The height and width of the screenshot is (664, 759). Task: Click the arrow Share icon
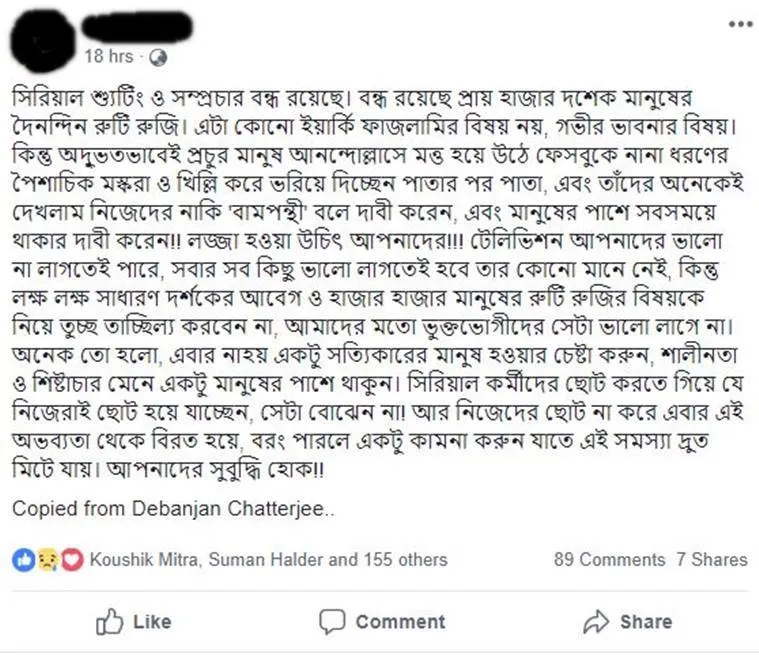[596, 621]
